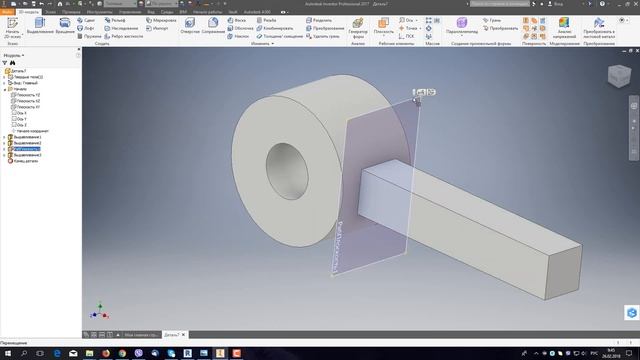Select the Вращение (Revolve) tool
The width and height of the screenshot is (640, 360).
[x=65, y=26]
